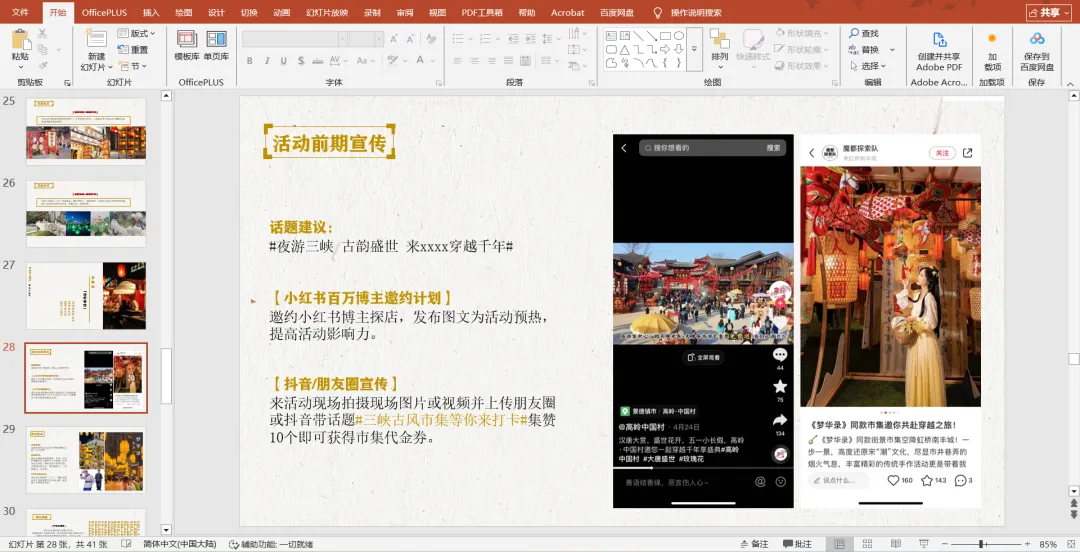Select the triangle shape in shapes gallery
Viewport: 1080px width, 552px height.
pos(624,50)
